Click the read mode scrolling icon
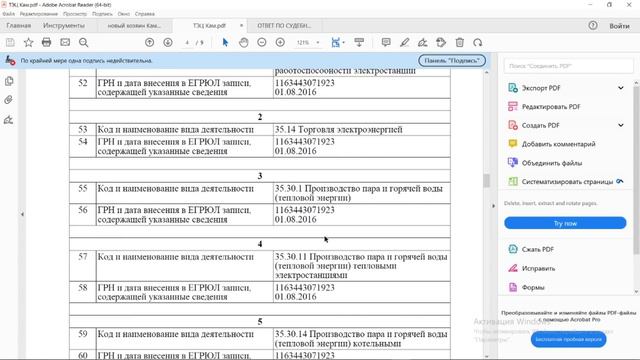The image size is (640, 360). pyautogui.click(x=359, y=42)
